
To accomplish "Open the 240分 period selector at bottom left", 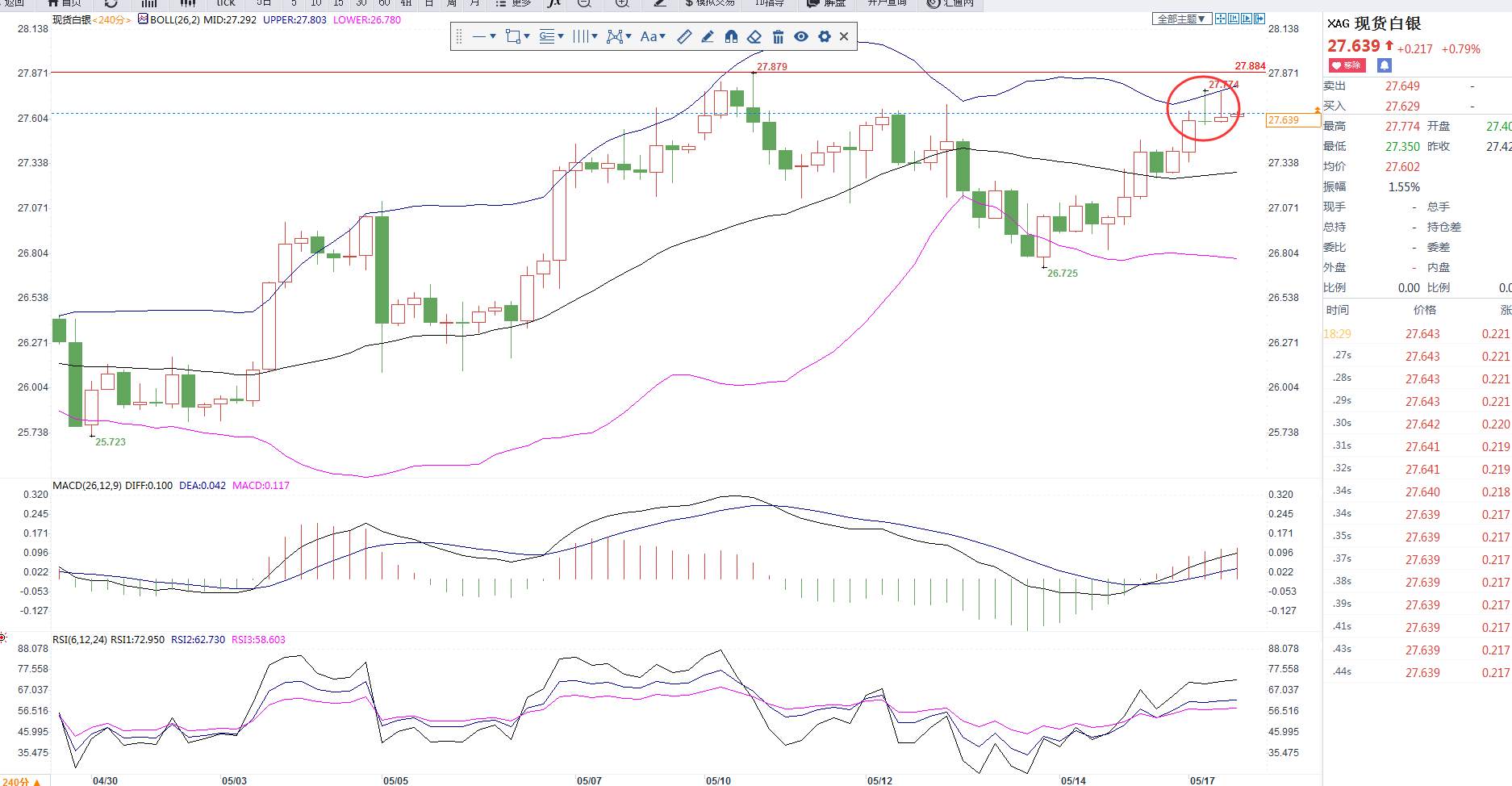I will click(x=23, y=781).
